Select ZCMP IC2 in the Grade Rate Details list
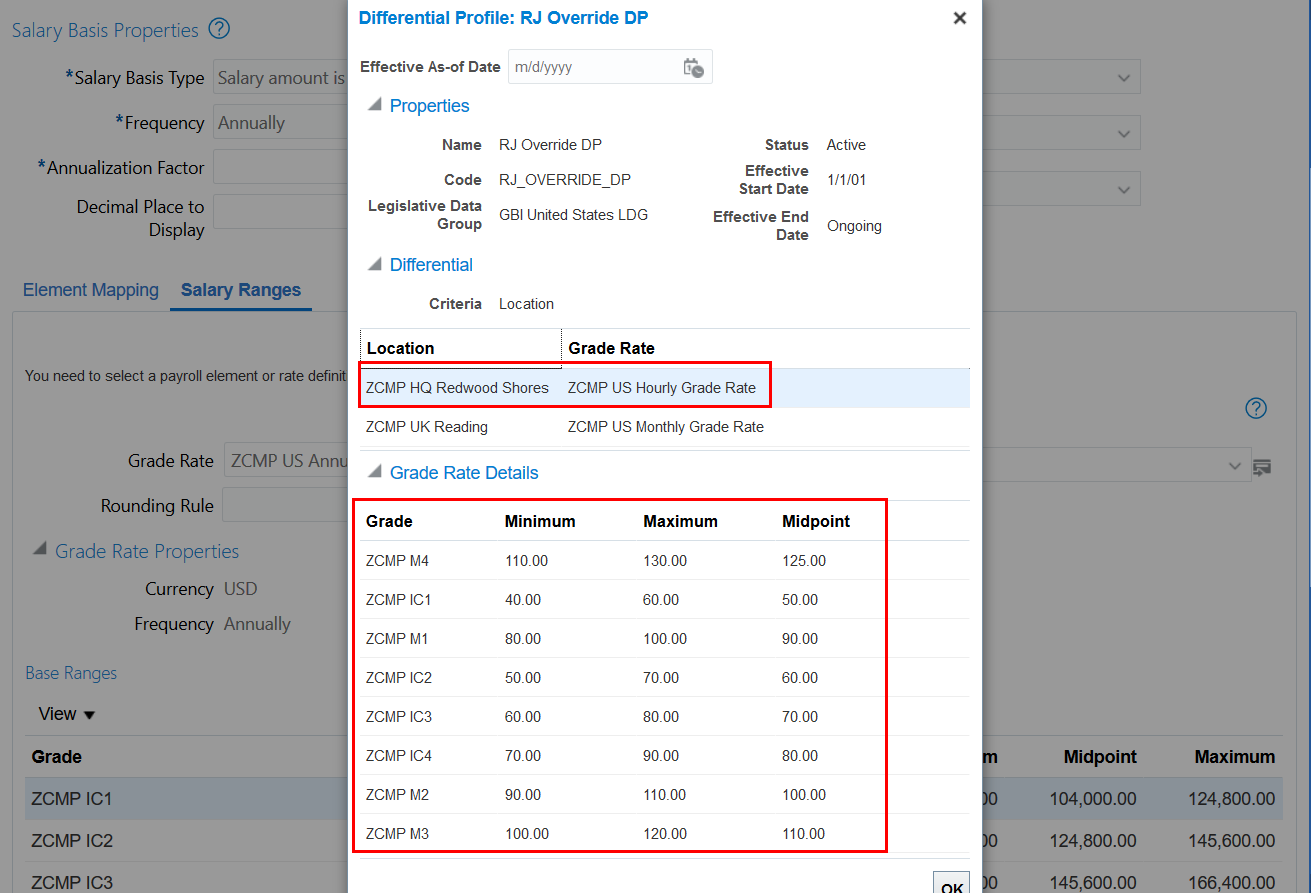 665,678
